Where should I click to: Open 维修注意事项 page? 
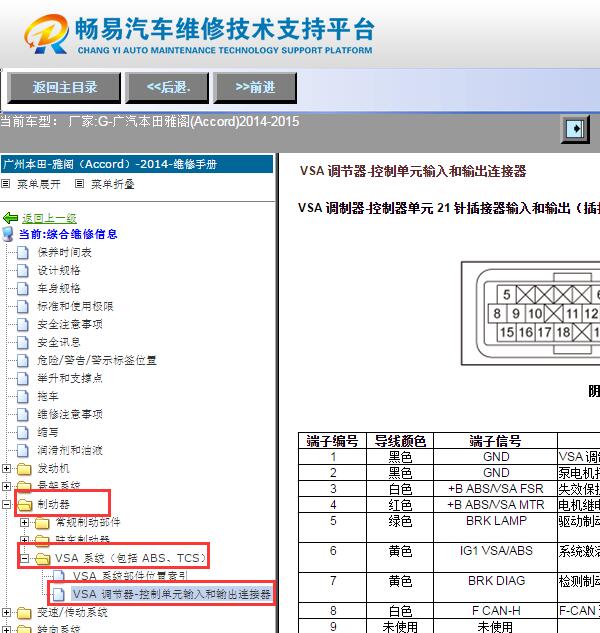coord(70,414)
